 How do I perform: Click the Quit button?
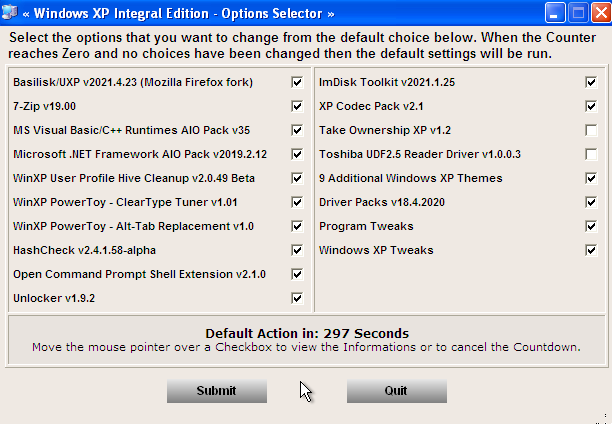coord(397,390)
